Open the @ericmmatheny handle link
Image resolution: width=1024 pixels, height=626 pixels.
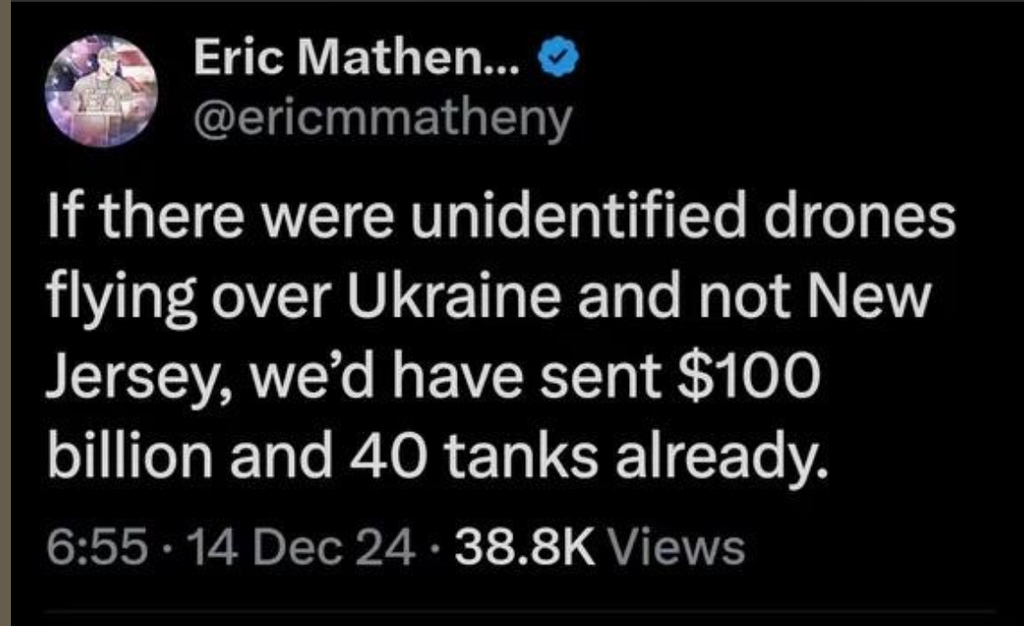click(x=383, y=120)
